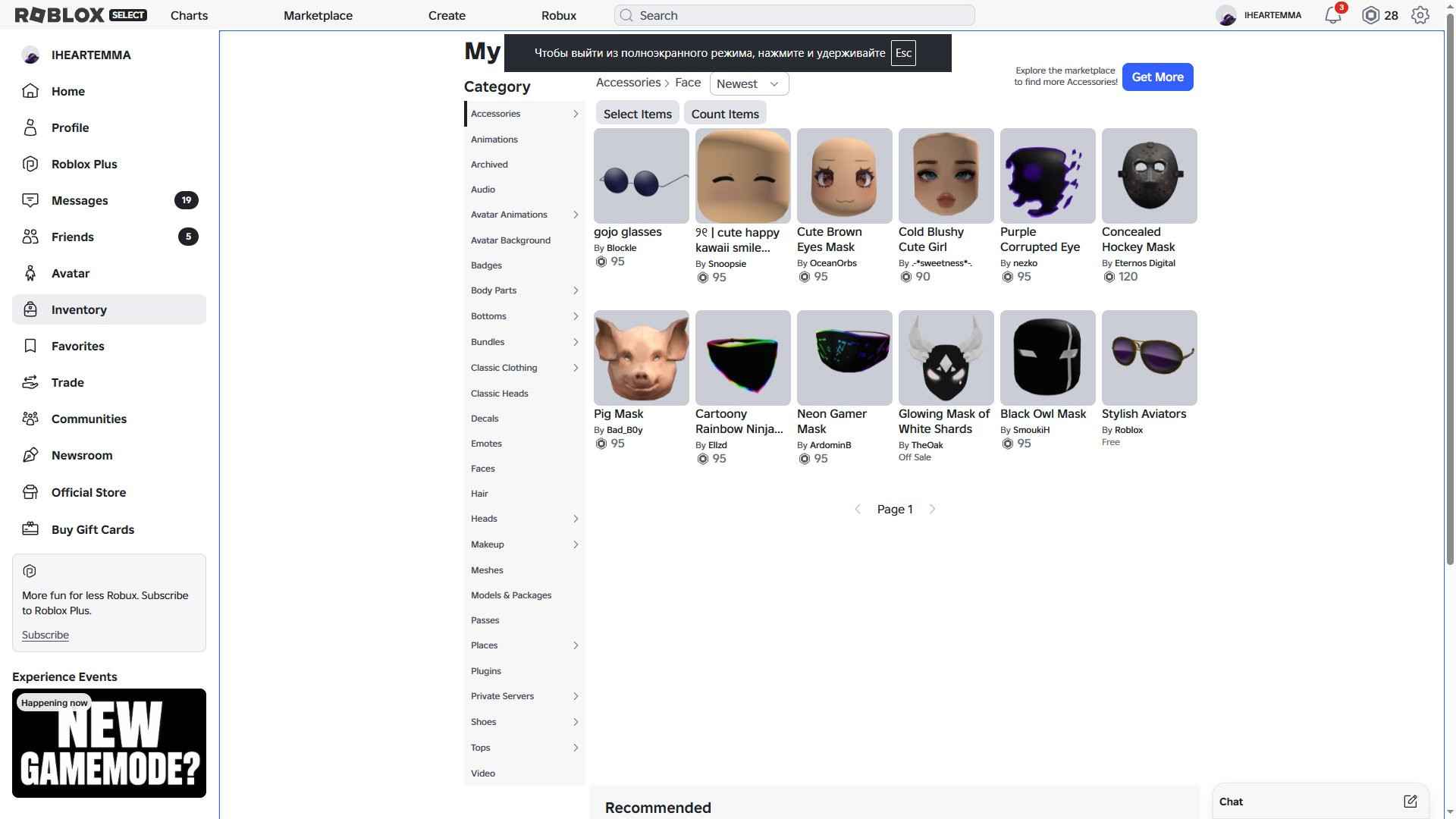Expand the Places category
The width and height of the screenshot is (1456, 819).
pos(576,645)
